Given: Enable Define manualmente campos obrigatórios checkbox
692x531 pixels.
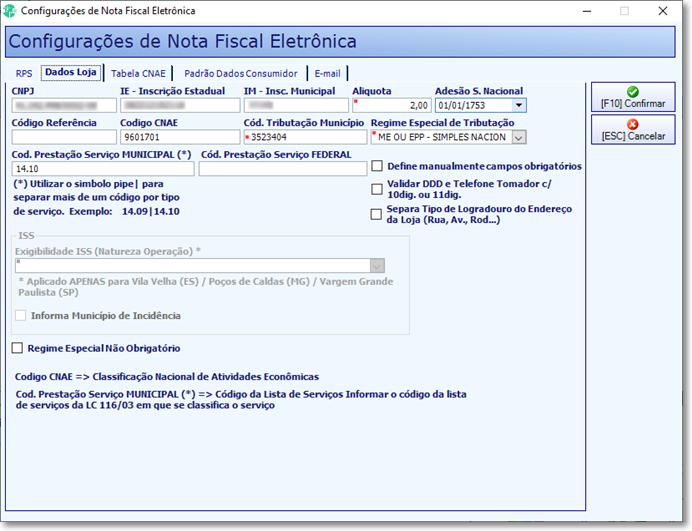Looking at the screenshot, I should pos(377,166).
